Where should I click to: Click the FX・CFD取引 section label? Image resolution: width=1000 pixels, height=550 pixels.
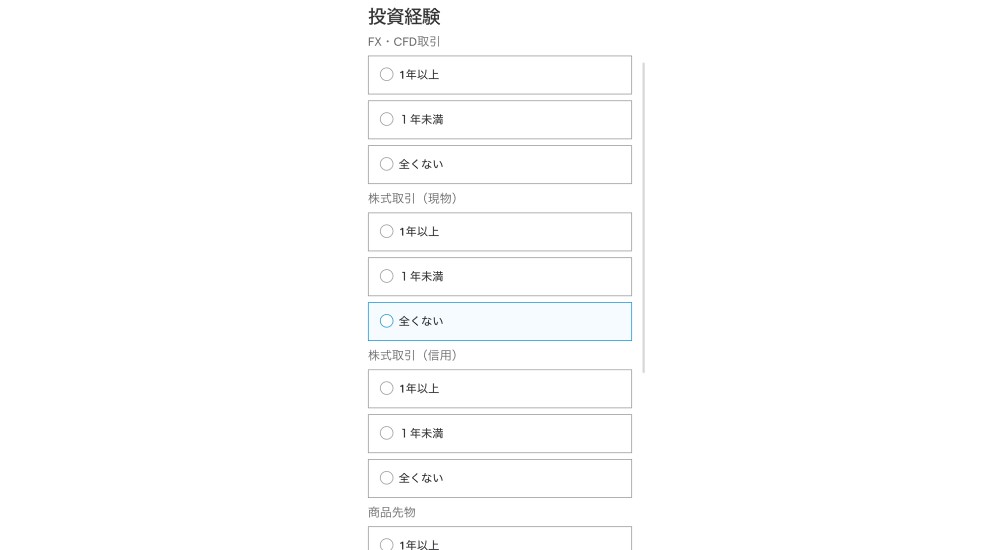[x=404, y=42]
